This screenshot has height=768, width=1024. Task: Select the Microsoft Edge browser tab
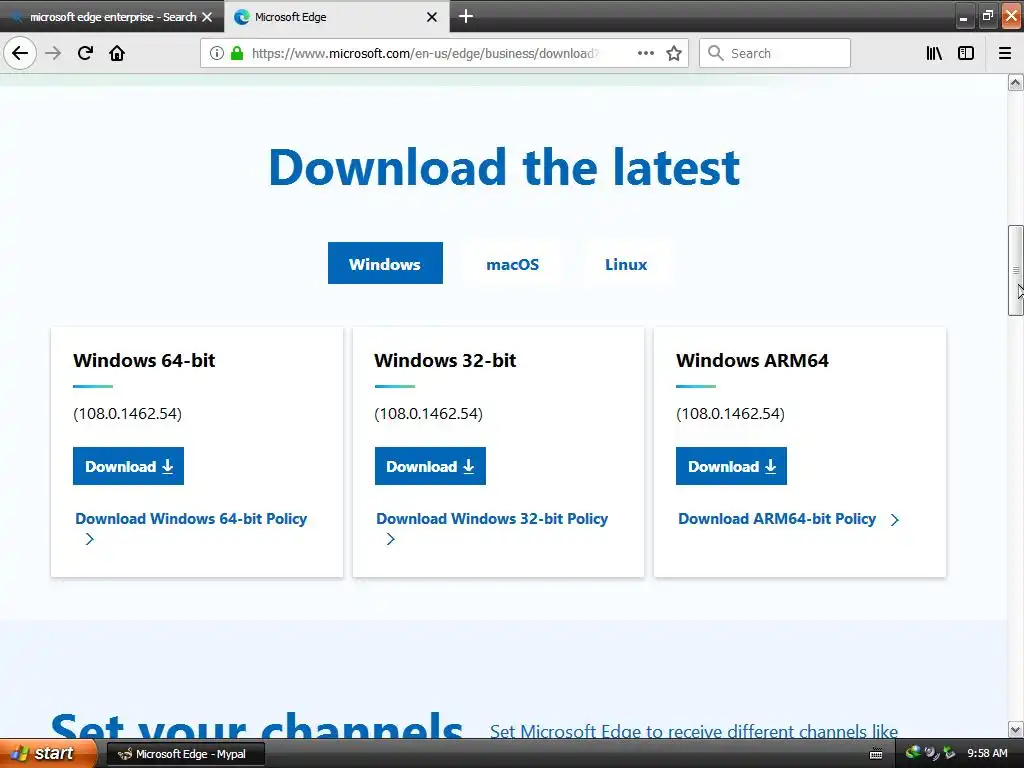click(336, 17)
